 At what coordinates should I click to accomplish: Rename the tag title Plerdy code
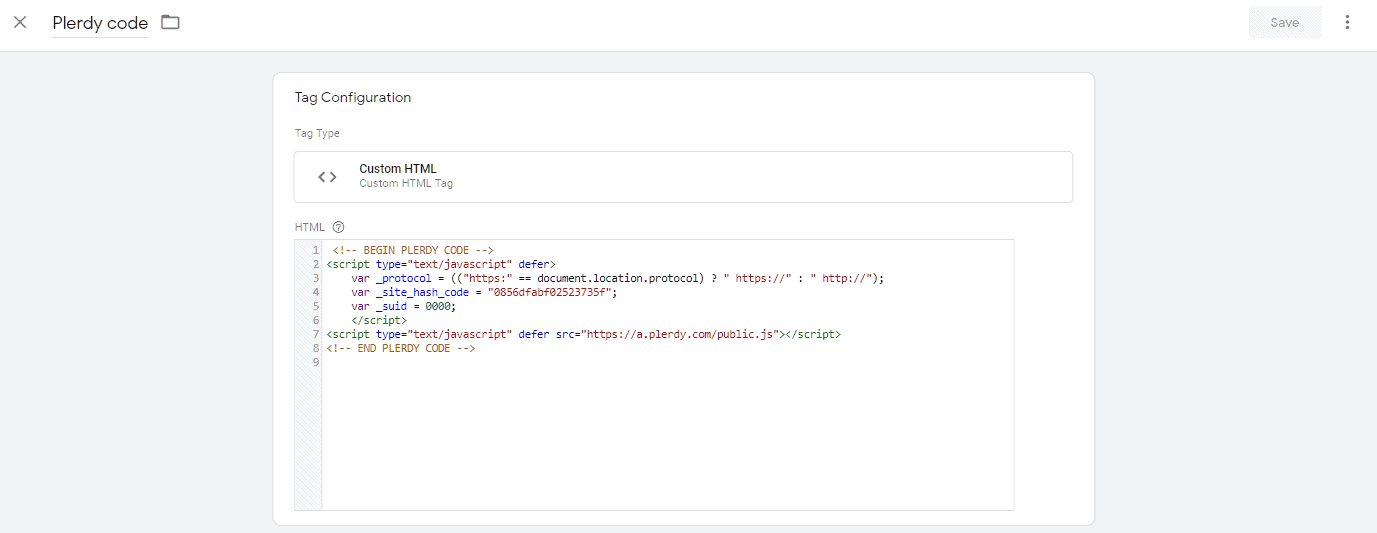pos(100,23)
